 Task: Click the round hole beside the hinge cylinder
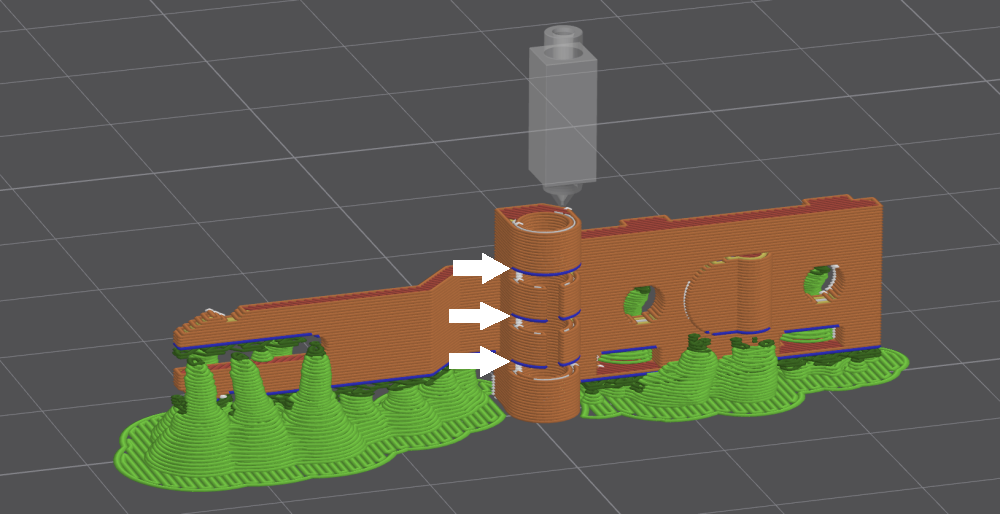click(x=642, y=305)
